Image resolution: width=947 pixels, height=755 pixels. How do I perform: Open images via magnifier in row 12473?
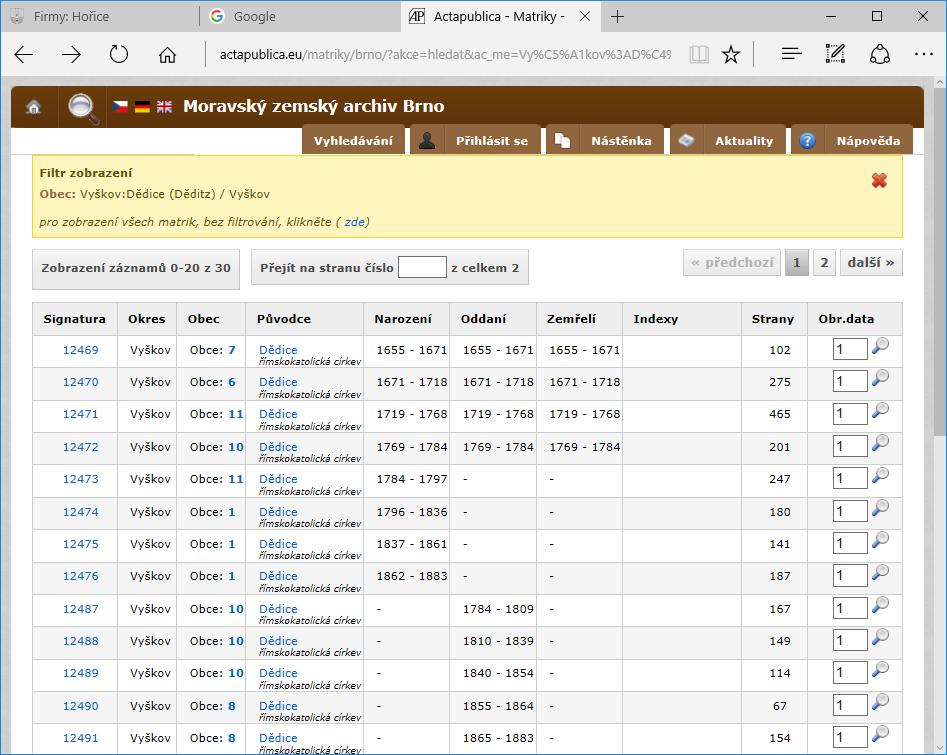(x=881, y=475)
